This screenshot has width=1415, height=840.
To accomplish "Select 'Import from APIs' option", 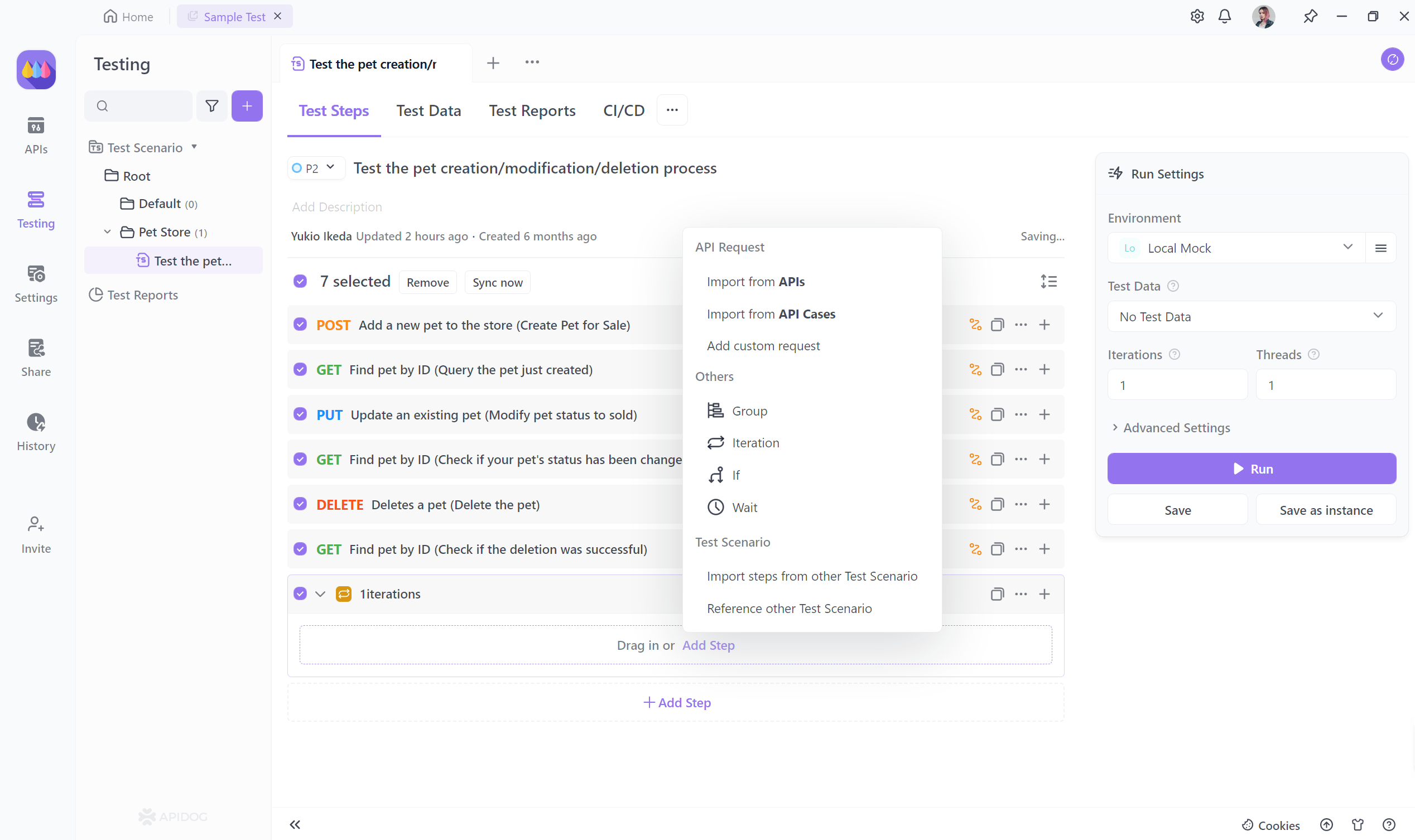I will (x=755, y=281).
